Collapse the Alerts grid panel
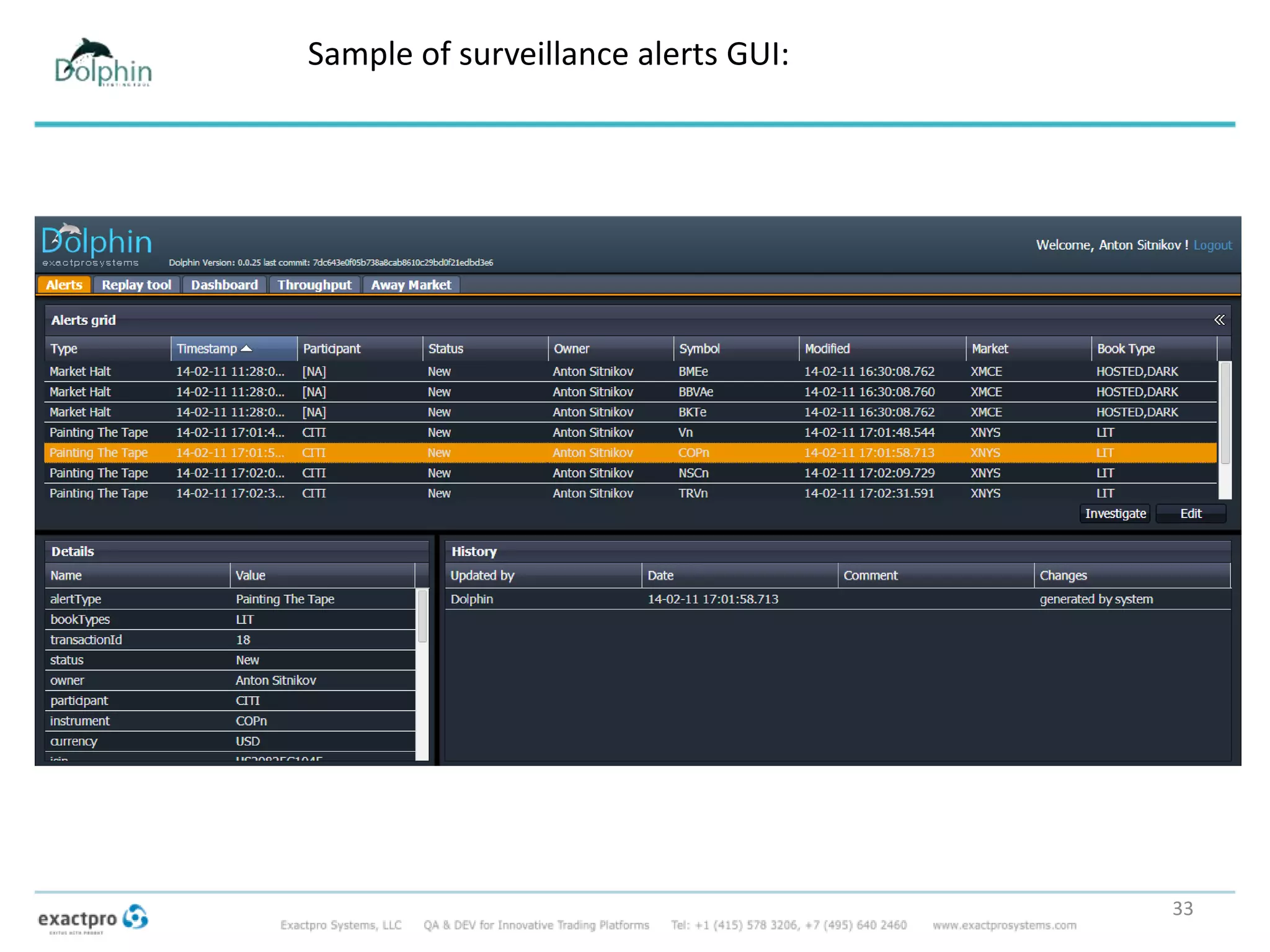 1219,320
